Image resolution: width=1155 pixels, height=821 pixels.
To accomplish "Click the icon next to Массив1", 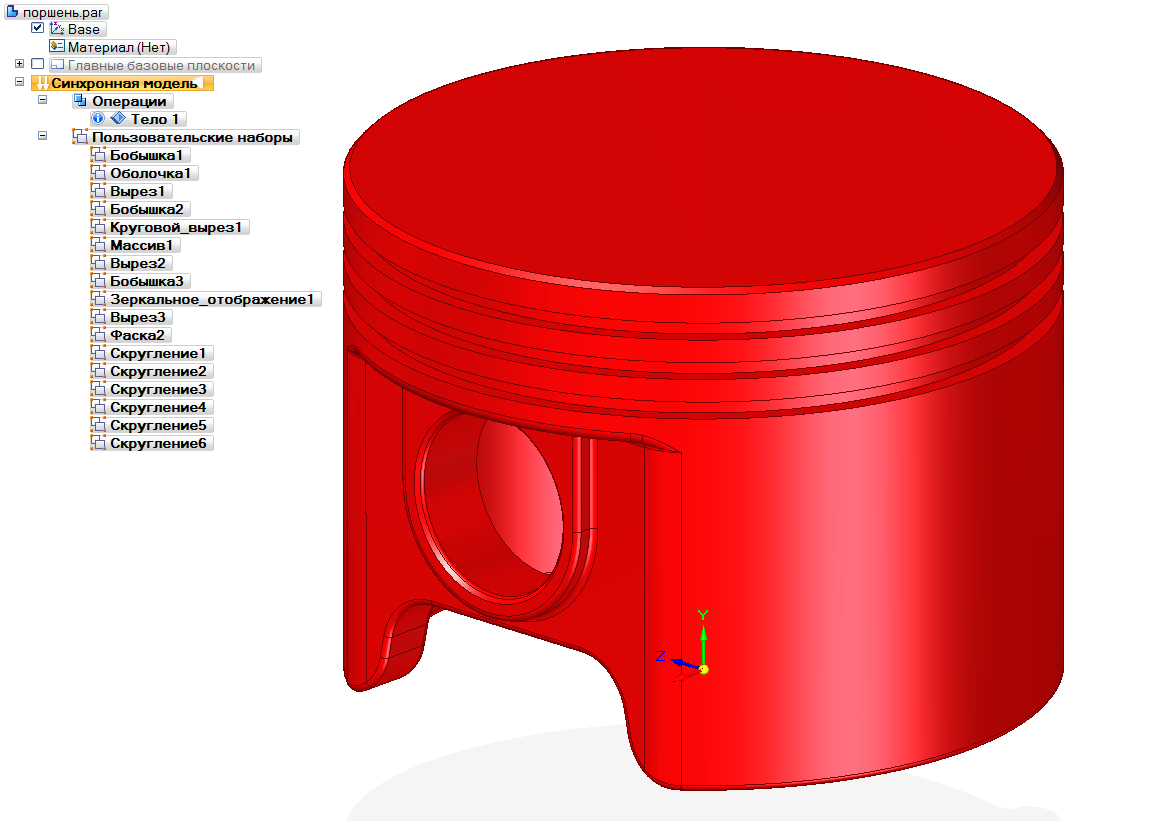I will pyautogui.click(x=98, y=244).
